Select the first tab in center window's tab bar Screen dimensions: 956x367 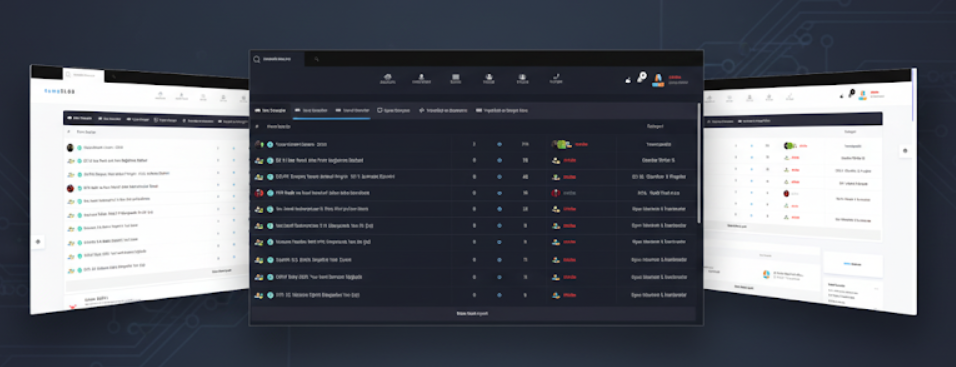(x=270, y=110)
